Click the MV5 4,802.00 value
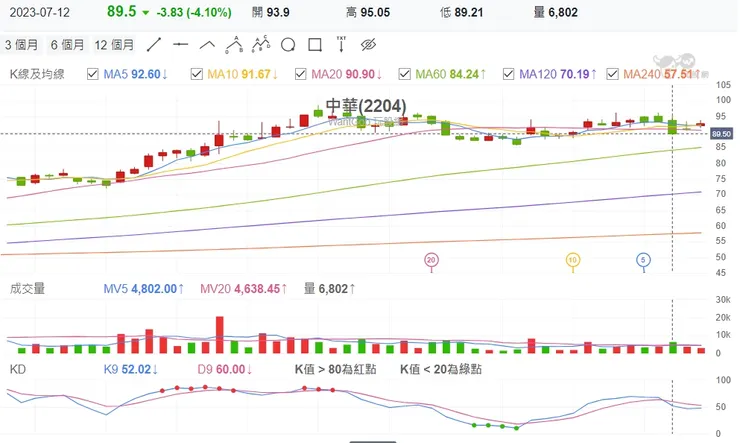Viewport: 740px width, 443px height. (143, 289)
